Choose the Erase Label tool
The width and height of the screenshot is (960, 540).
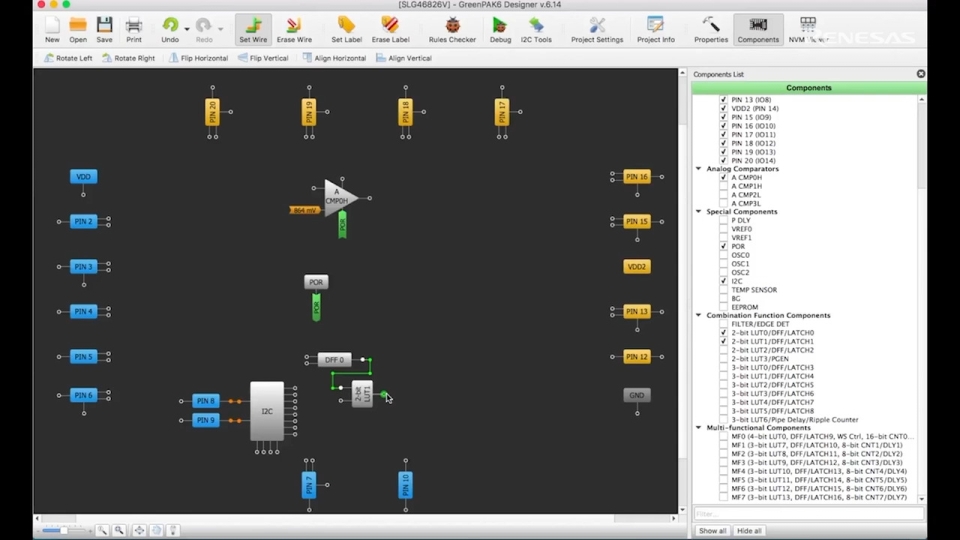pyautogui.click(x=390, y=29)
